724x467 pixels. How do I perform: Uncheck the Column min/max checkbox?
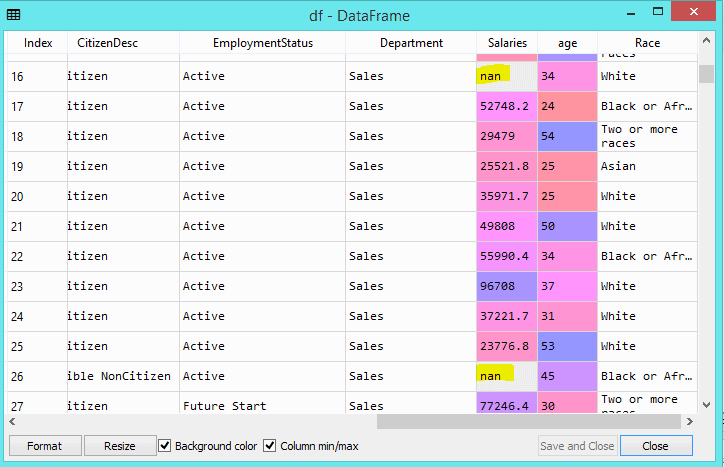point(270,446)
